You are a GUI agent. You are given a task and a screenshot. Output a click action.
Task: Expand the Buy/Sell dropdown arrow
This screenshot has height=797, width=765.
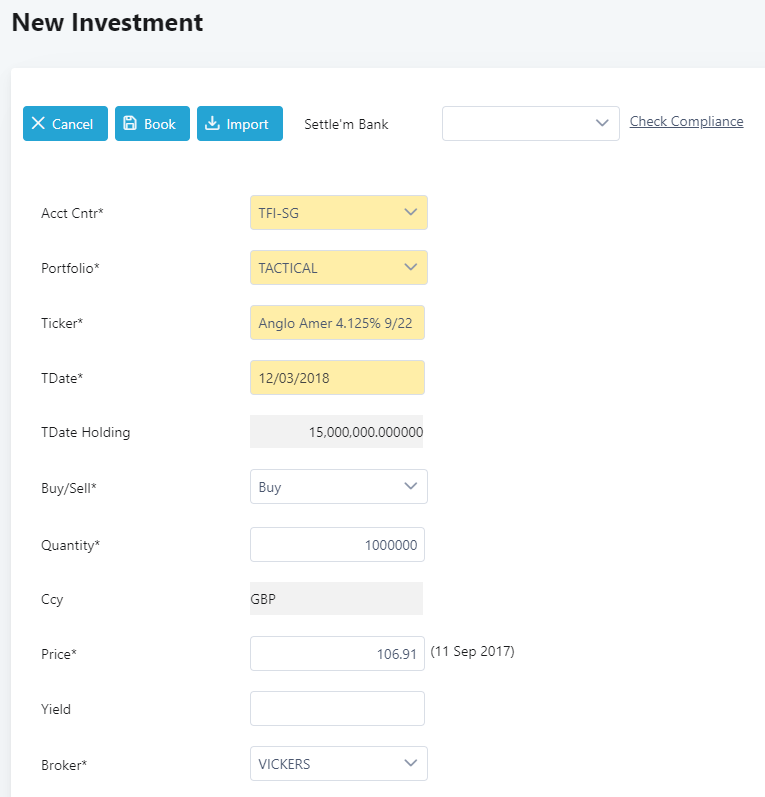(411, 486)
